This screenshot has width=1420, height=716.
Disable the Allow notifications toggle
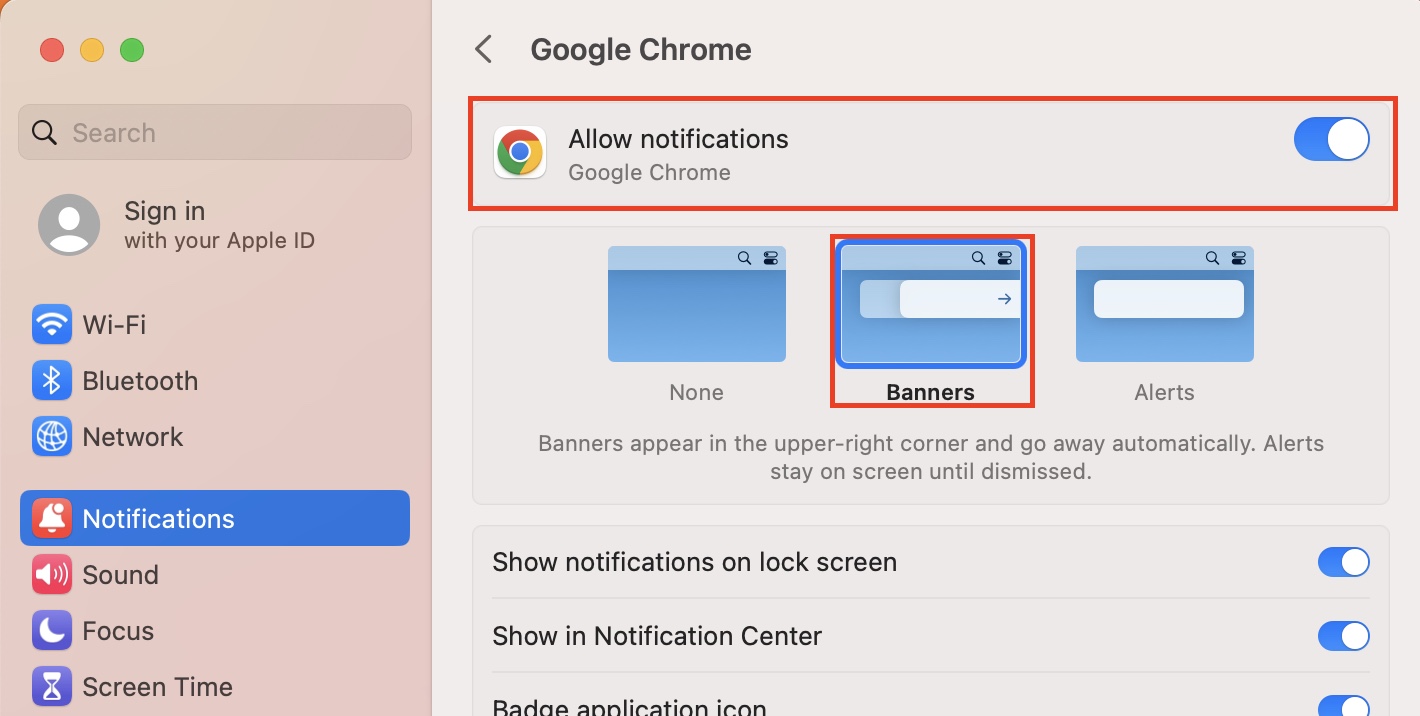coord(1331,139)
